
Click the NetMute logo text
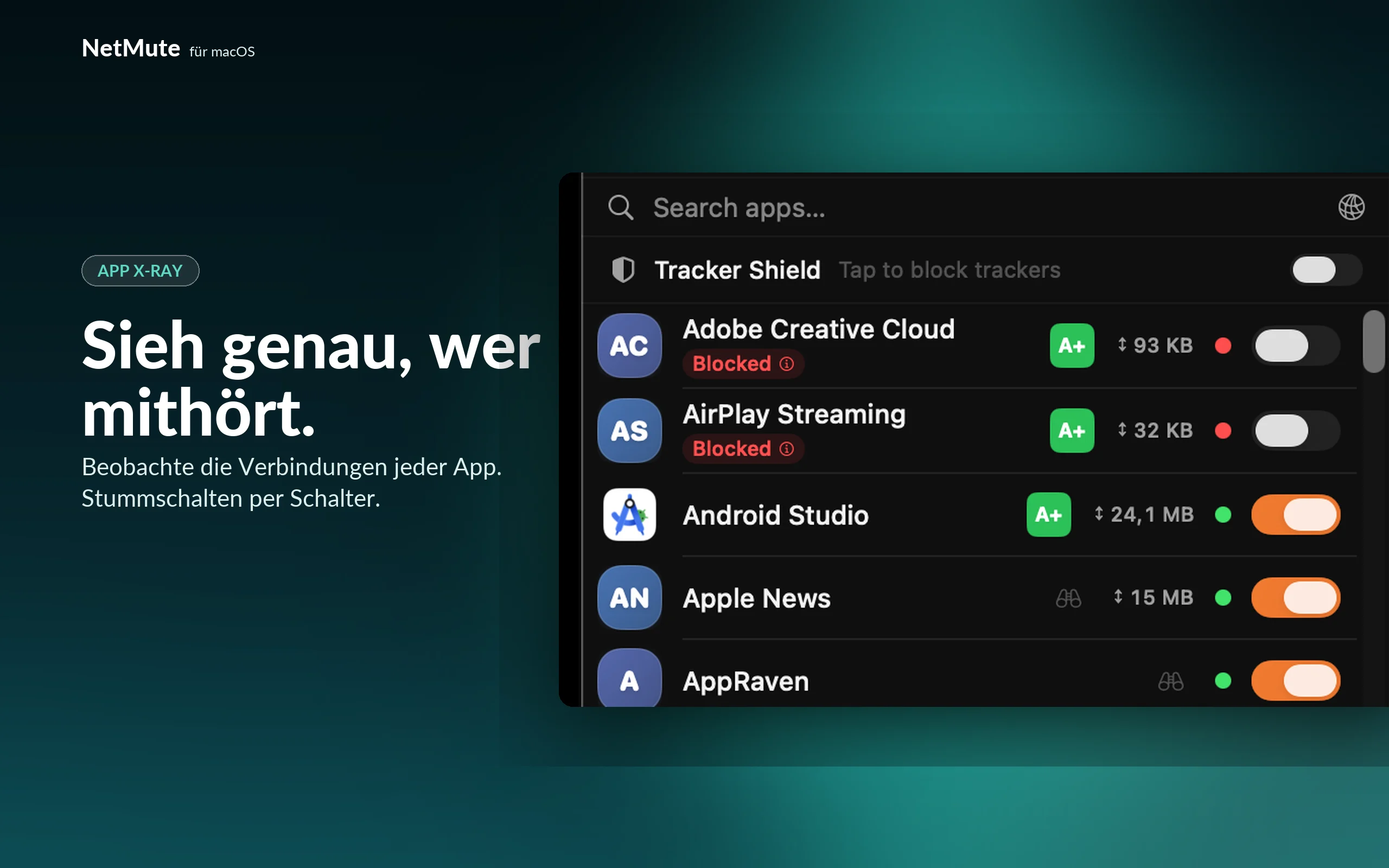pyautogui.click(x=131, y=48)
